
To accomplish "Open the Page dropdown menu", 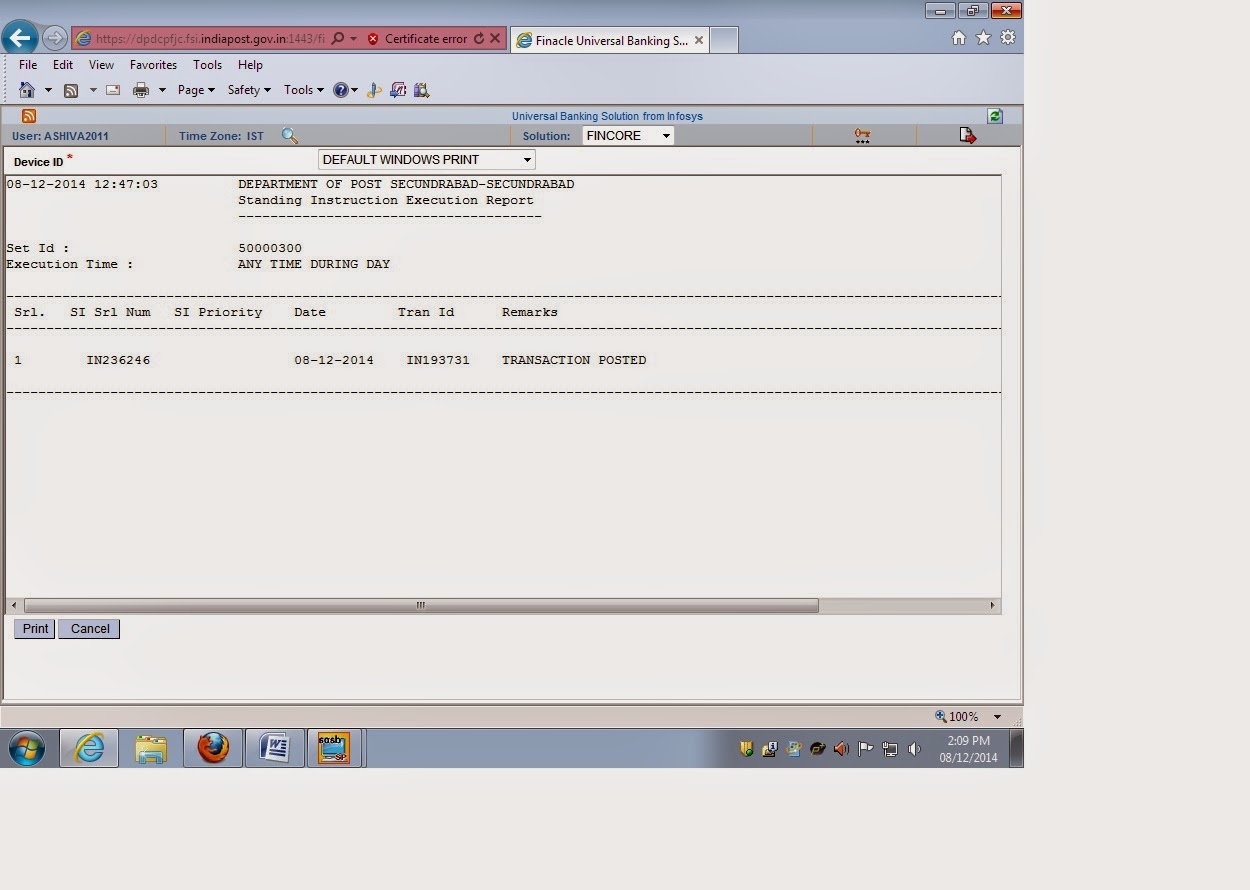I will click(196, 90).
